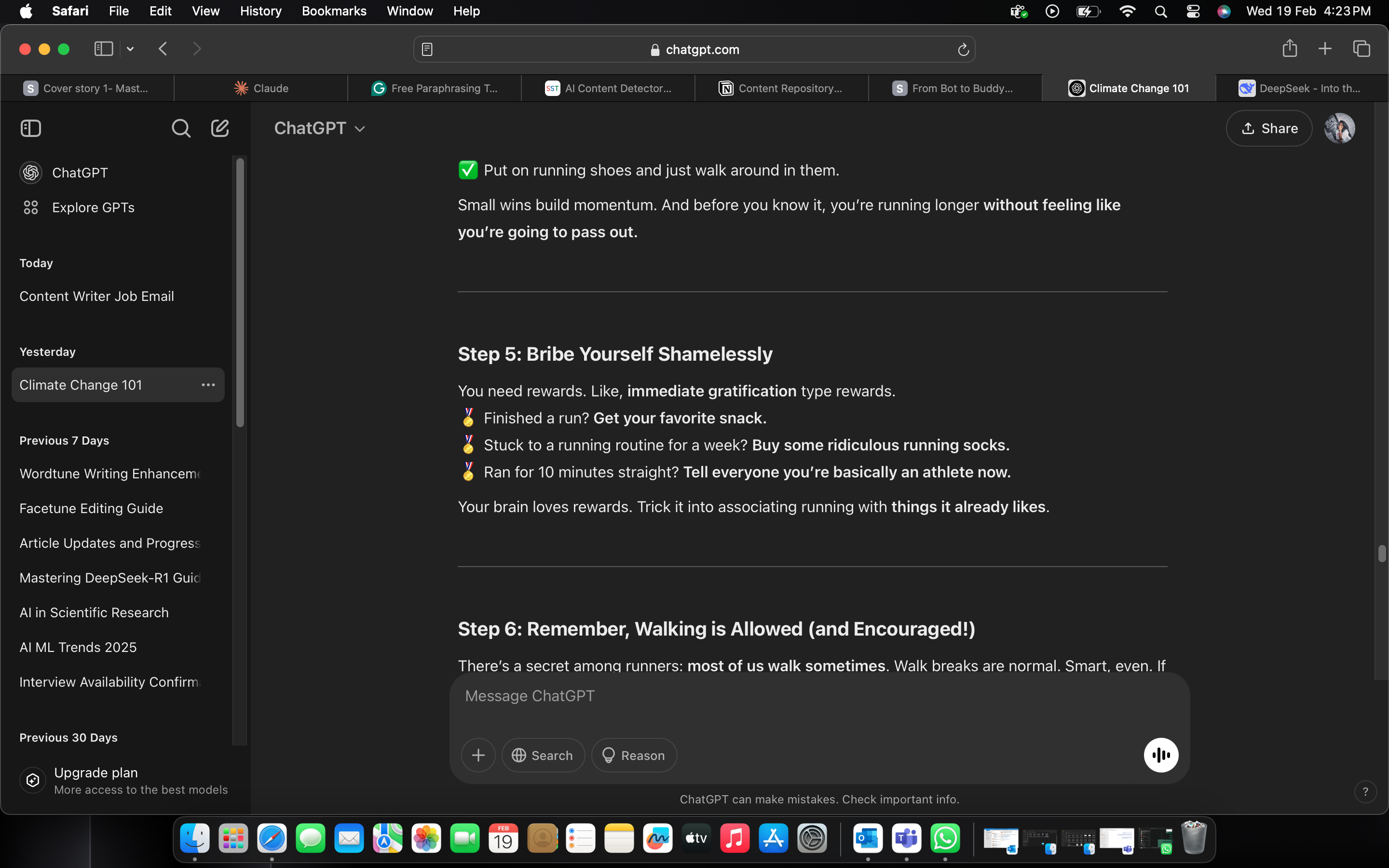
Task: Open Freeform from the Dock
Action: (657, 839)
